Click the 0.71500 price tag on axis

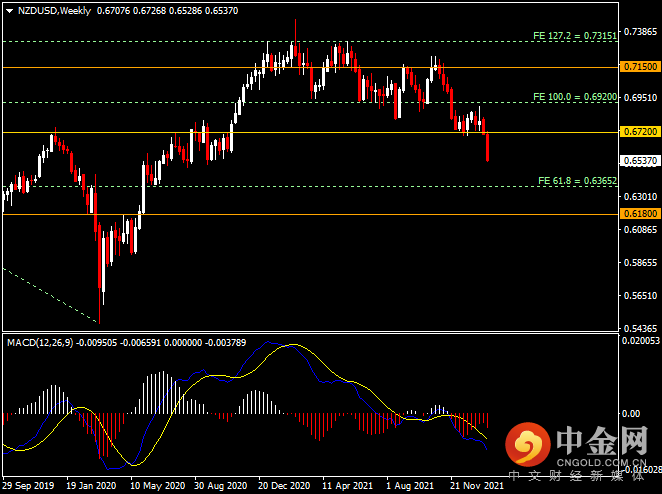(x=638, y=66)
